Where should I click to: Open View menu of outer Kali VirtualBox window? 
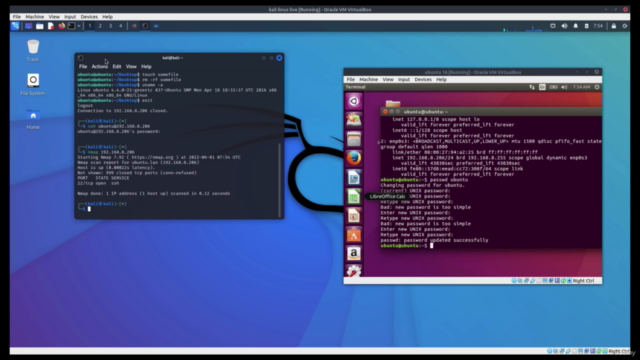(x=54, y=17)
